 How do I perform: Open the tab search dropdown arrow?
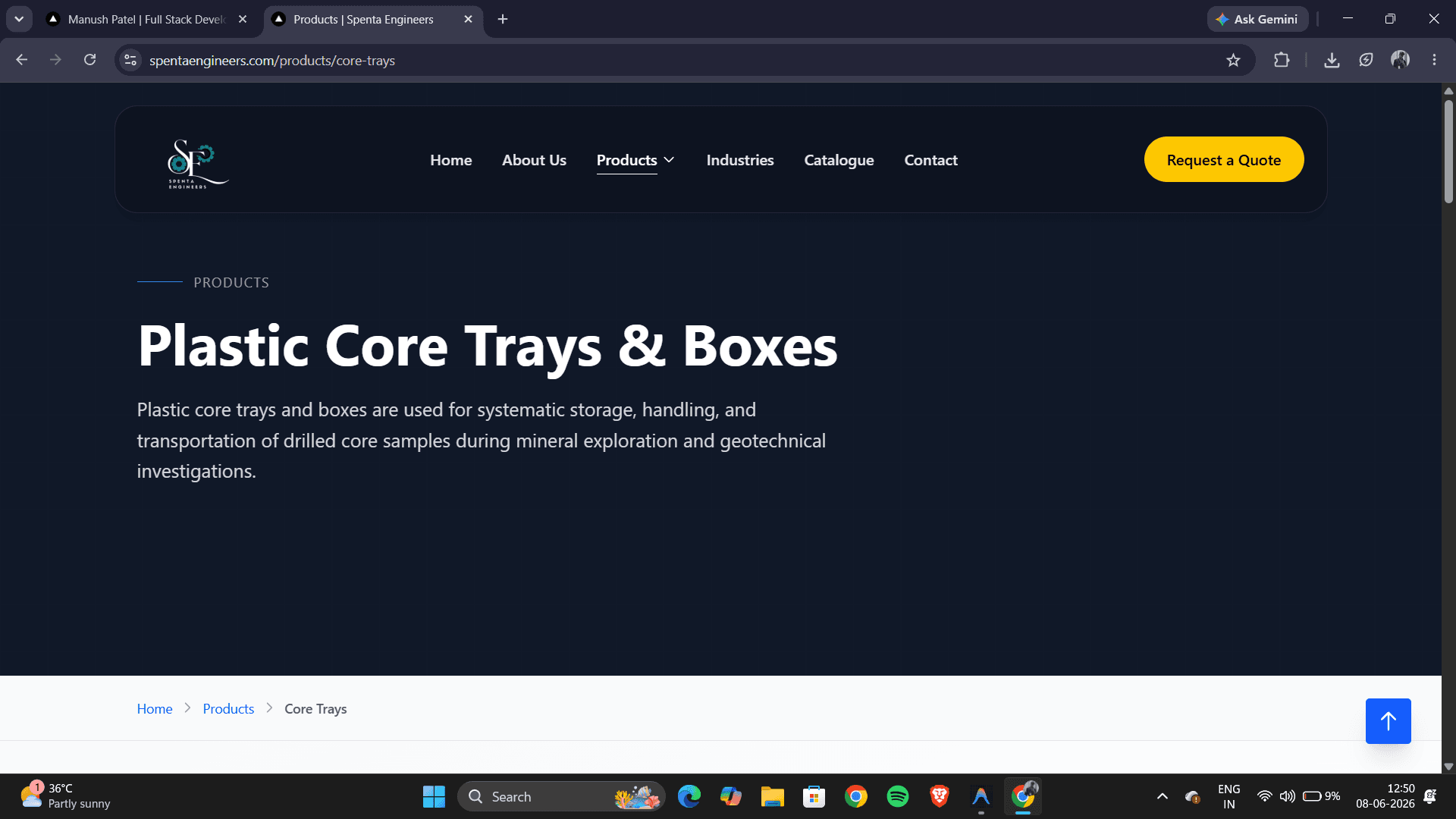[x=19, y=19]
